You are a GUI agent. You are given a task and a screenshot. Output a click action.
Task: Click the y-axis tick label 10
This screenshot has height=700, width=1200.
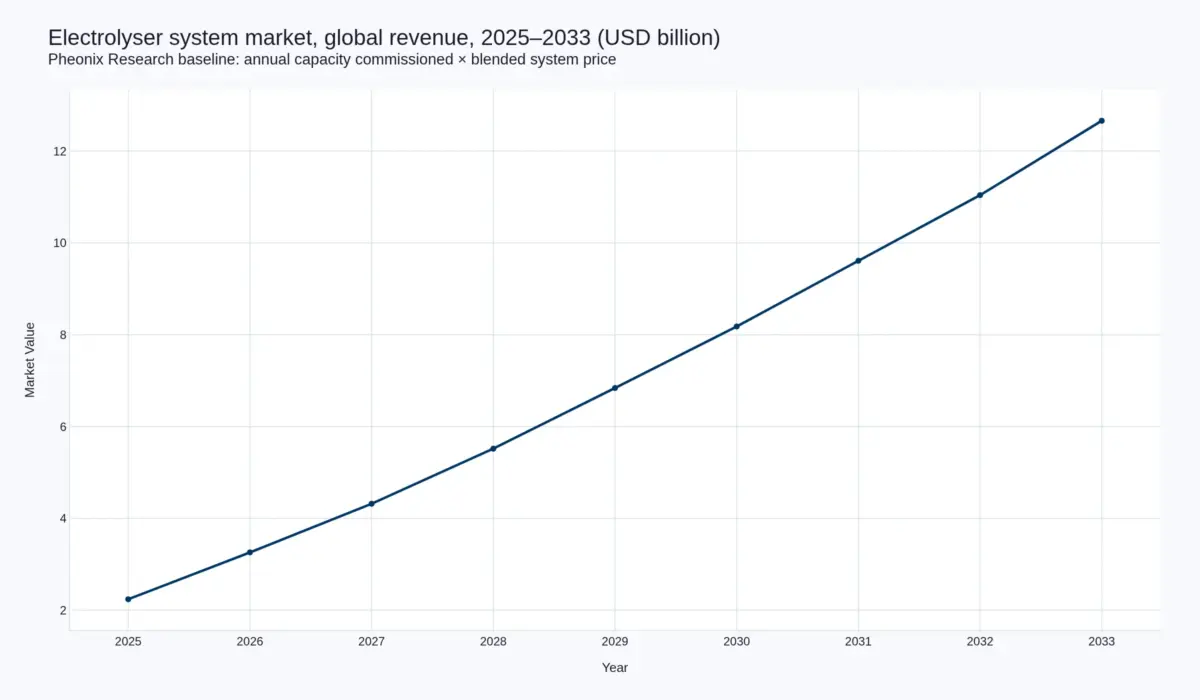(x=59, y=243)
